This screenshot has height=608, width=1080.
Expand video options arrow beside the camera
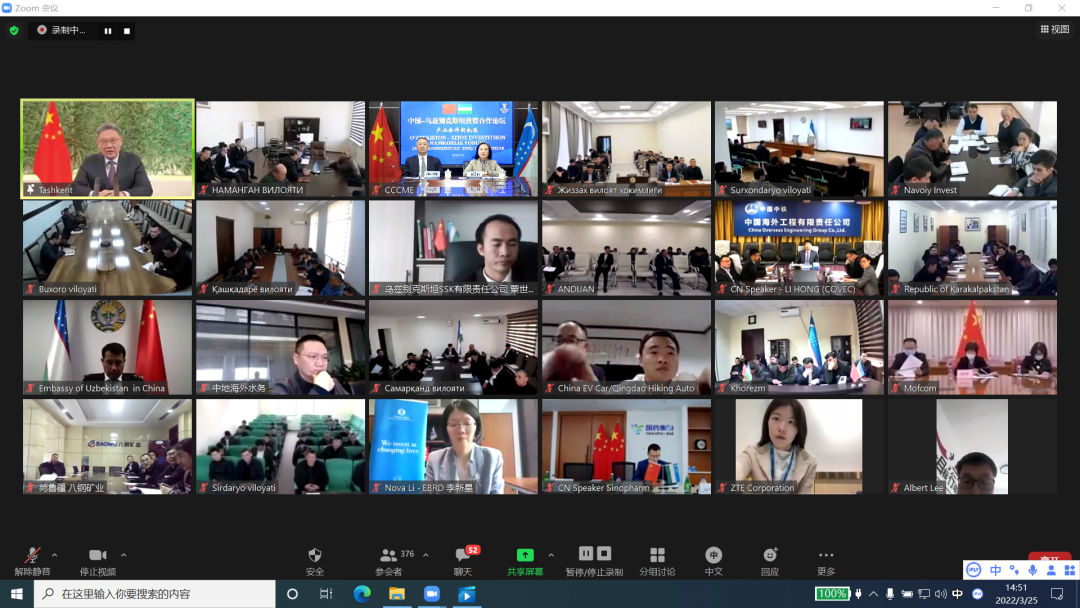[x=124, y=555]
